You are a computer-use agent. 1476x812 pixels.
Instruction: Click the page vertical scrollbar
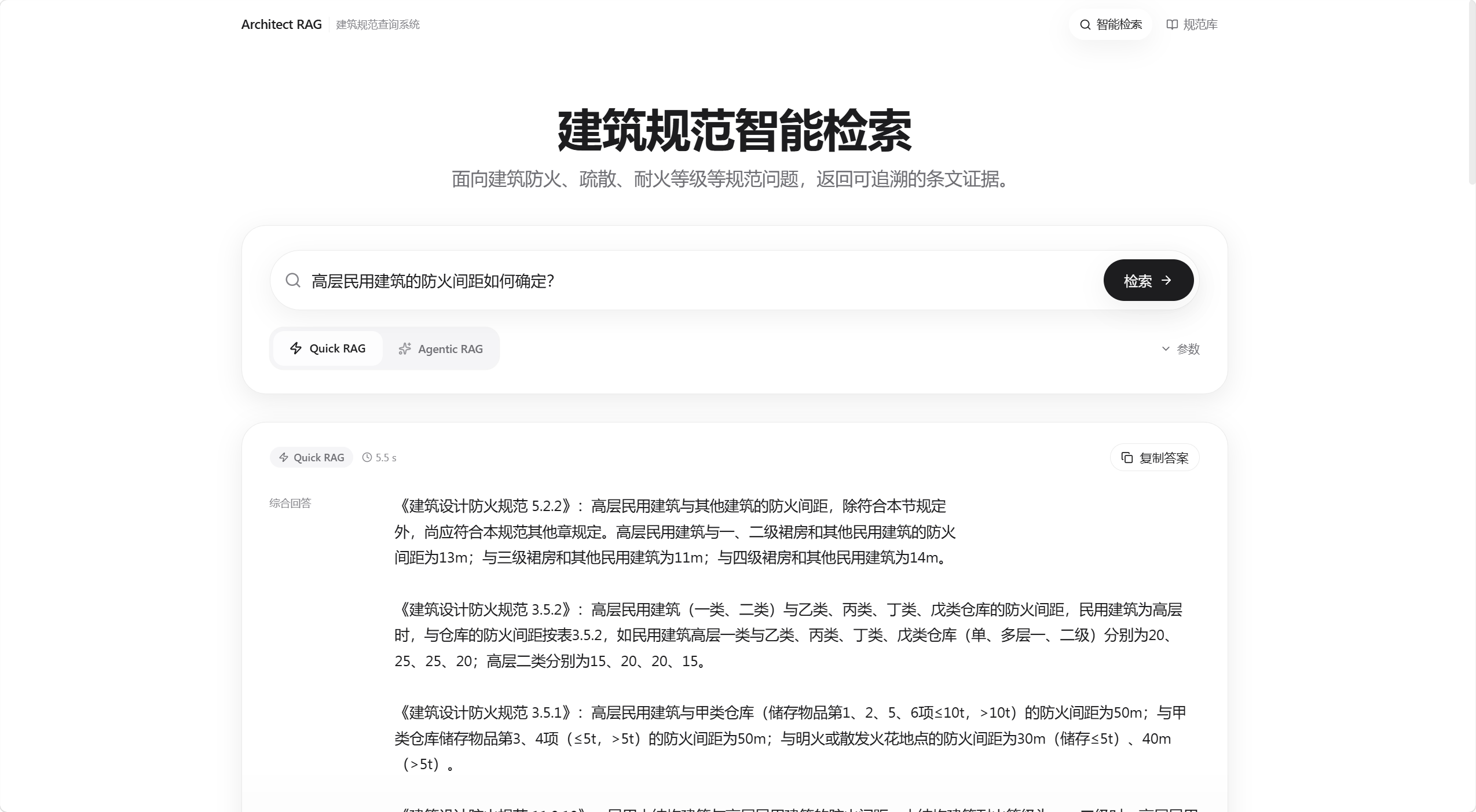[x=1471, y=93]
